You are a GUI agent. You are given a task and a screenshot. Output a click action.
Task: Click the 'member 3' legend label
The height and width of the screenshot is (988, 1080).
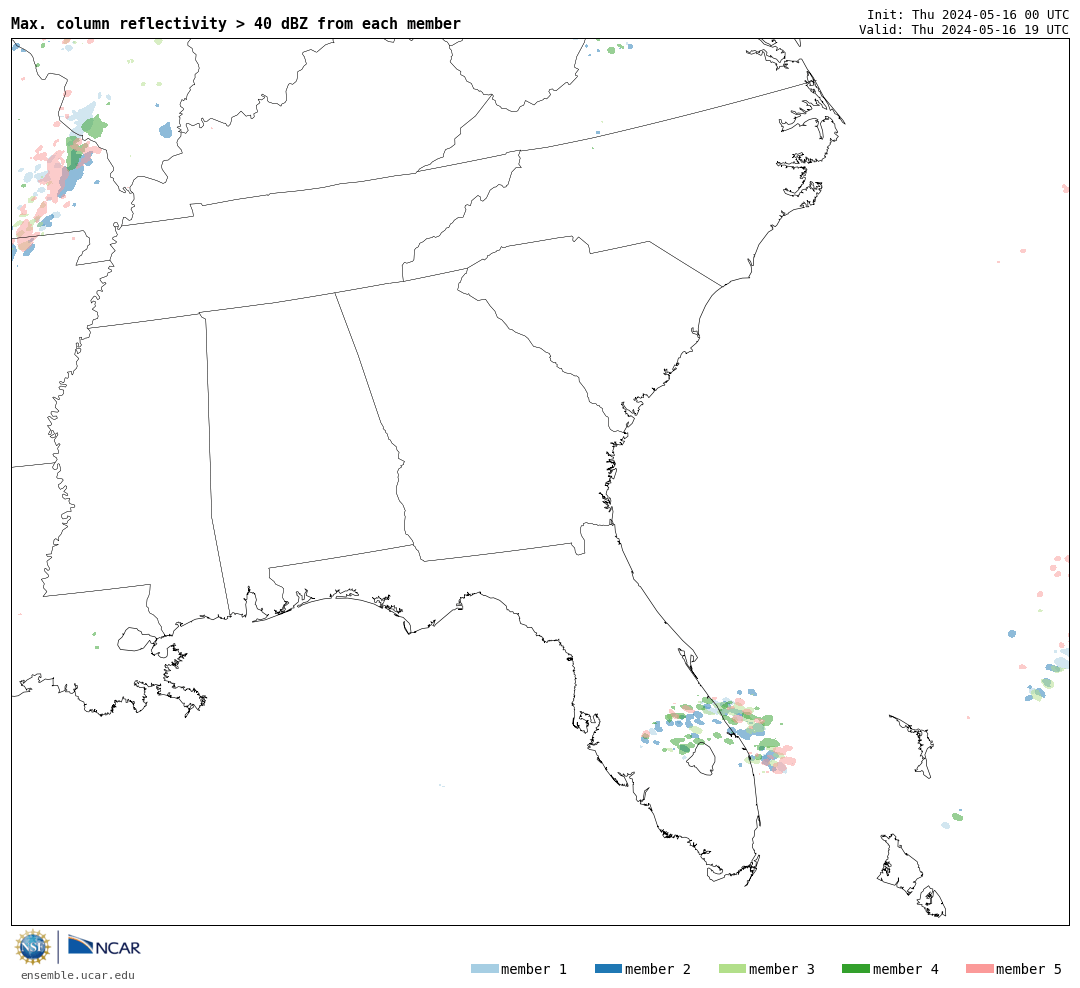click(782, 969)
